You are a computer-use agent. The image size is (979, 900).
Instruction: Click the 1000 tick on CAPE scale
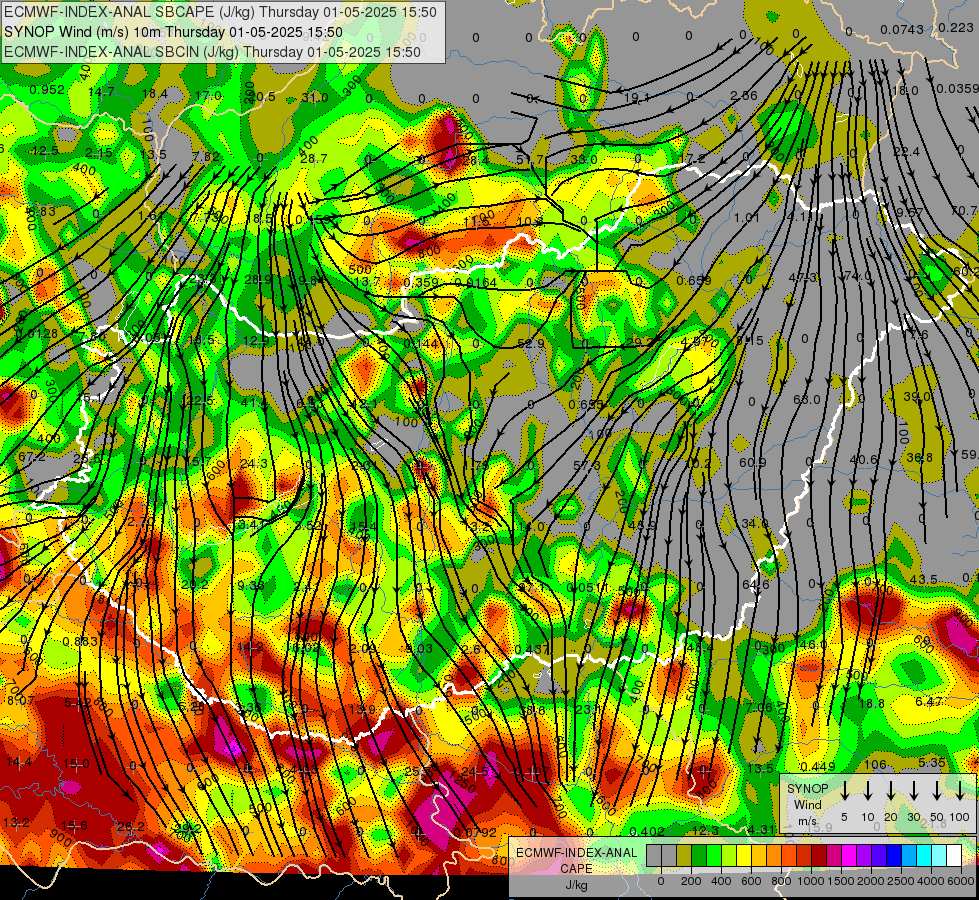811,881
